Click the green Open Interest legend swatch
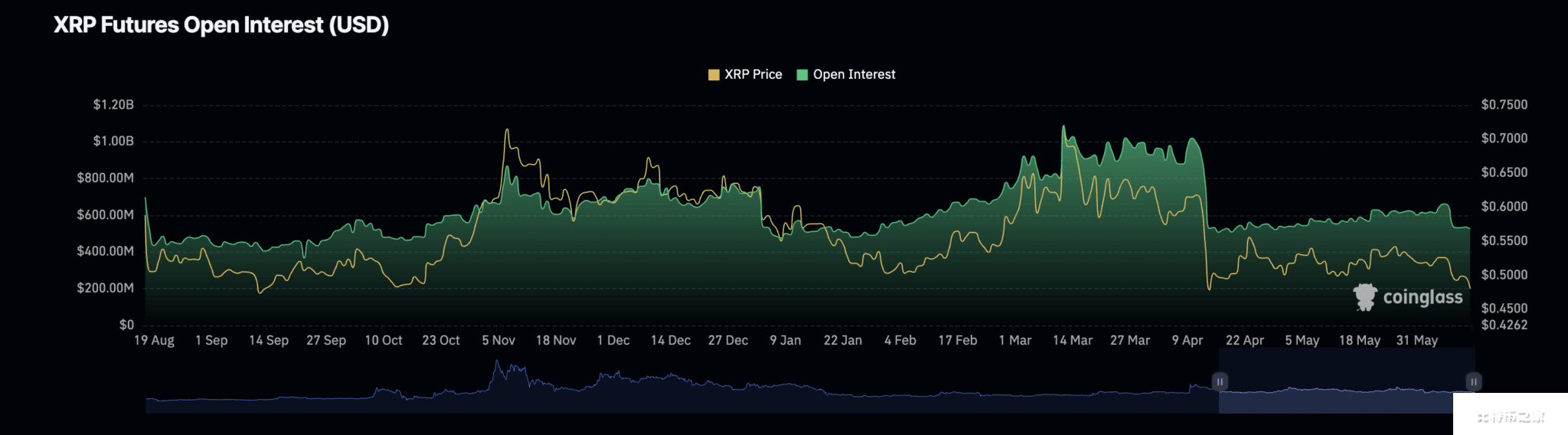Screen dimensions: 1568x435 802,74
